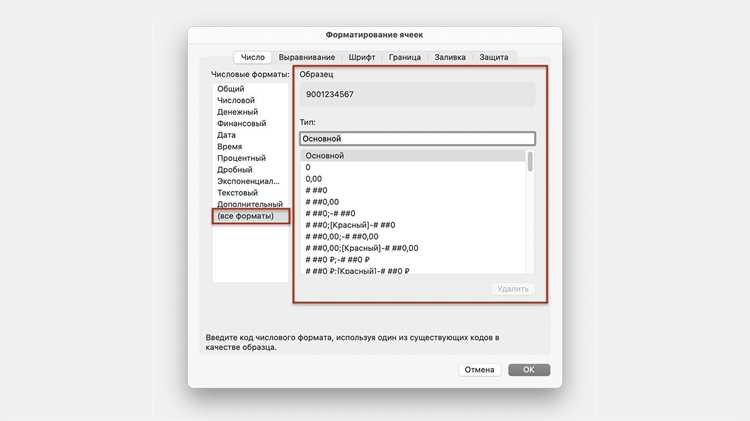Select the Время format category
Image resolution: width=750 pixels, height=421 pixels.
(x=251, y=146)
